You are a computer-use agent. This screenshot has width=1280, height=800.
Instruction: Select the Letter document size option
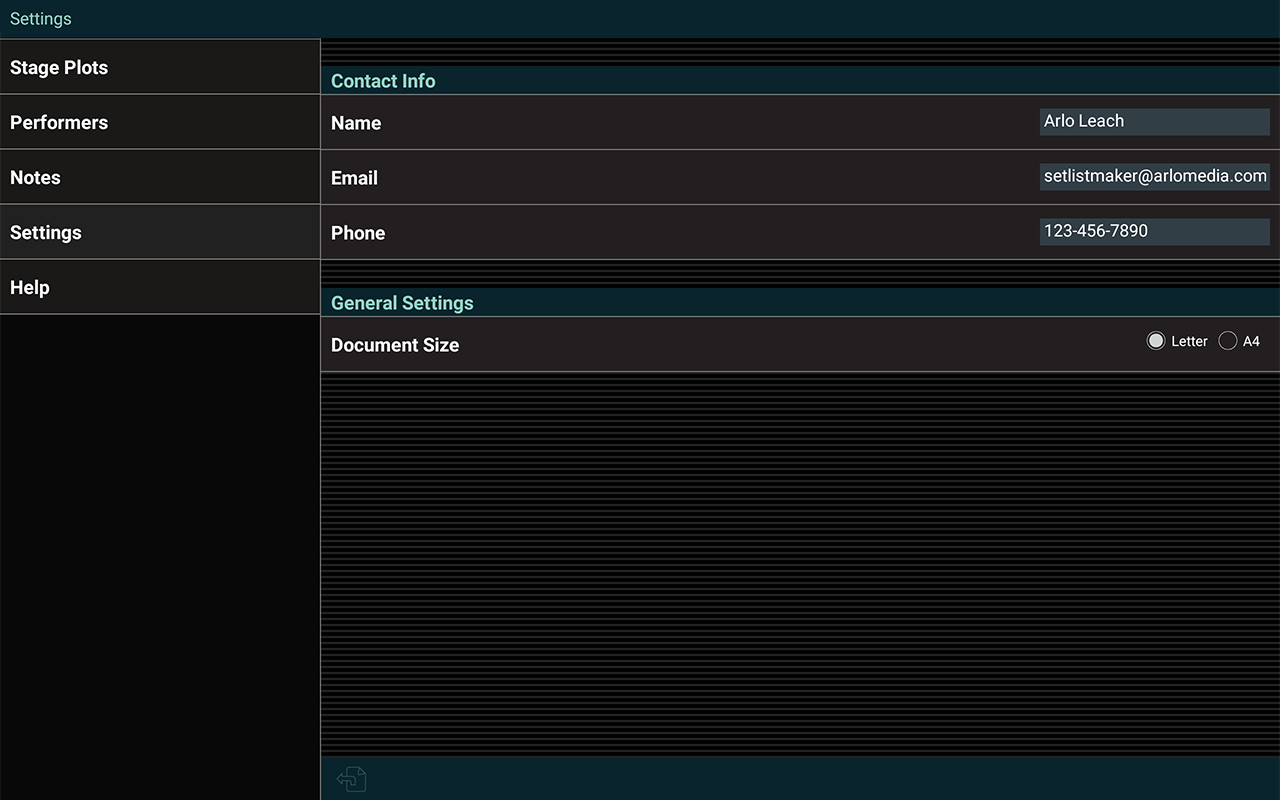coord(1156,341)
